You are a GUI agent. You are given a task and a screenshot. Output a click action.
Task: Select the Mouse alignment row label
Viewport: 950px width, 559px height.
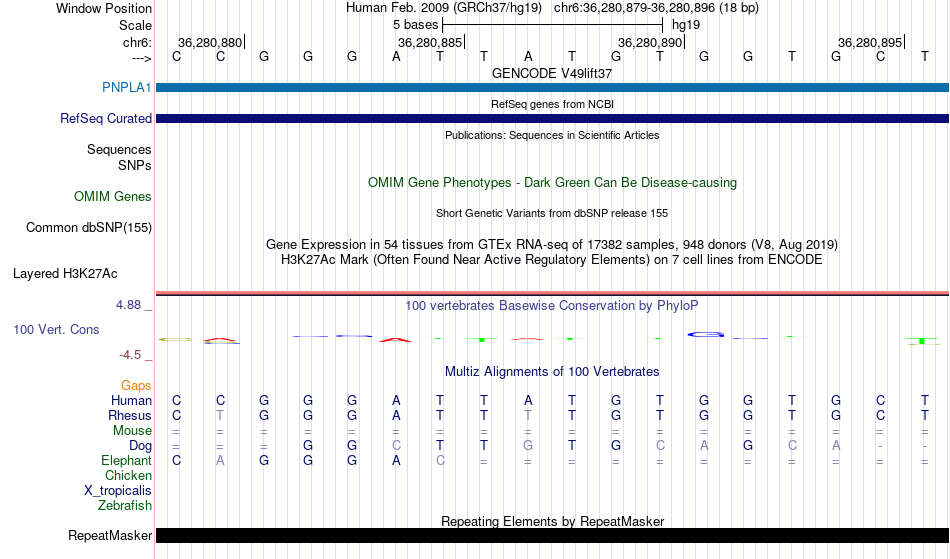[x=132, y=430]
